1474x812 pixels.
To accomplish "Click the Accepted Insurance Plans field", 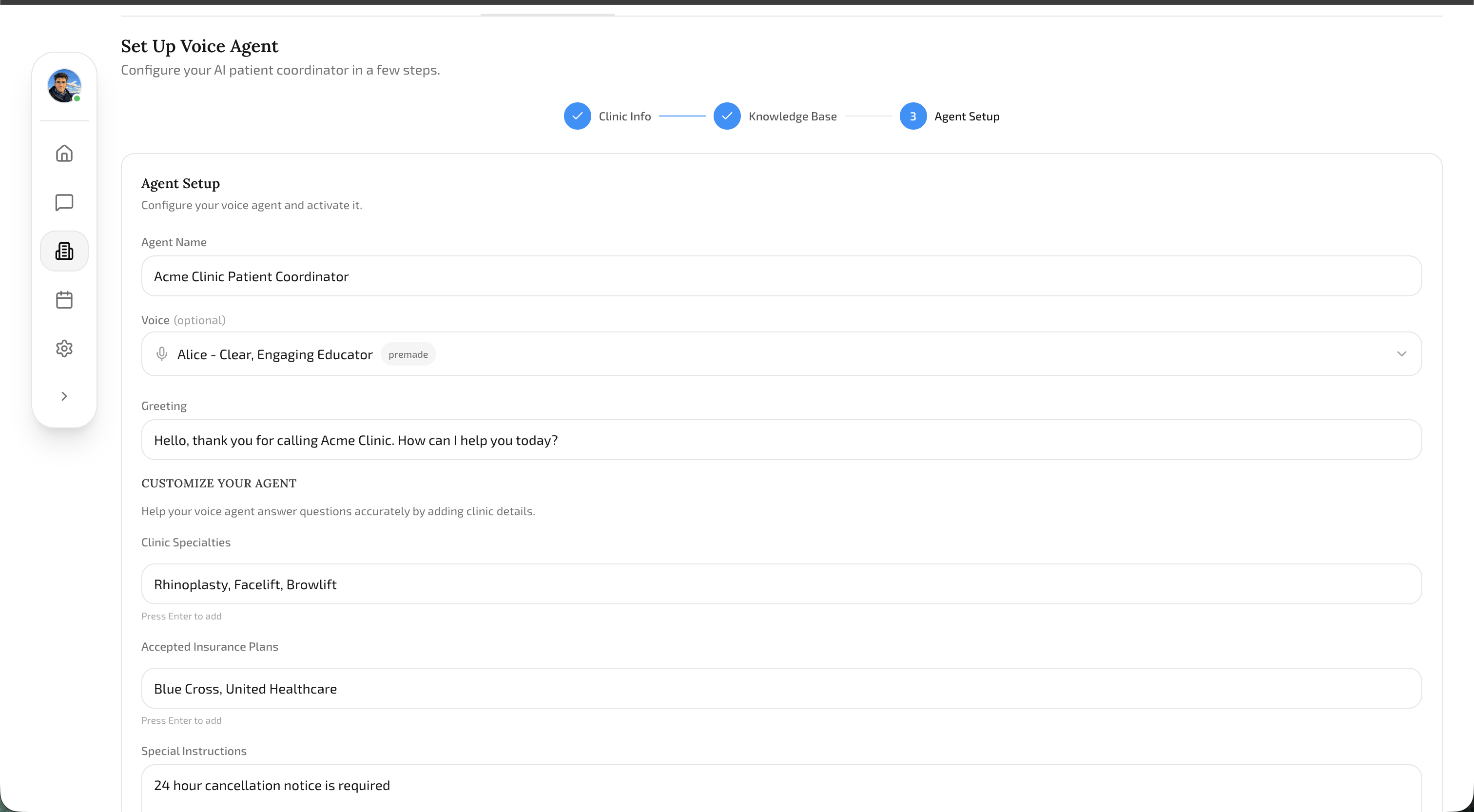I will click(781, 688).
